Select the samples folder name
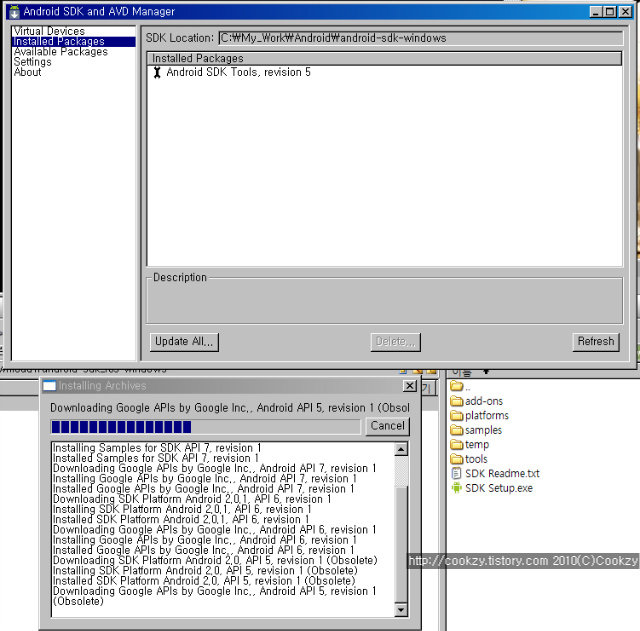Viewport: 640px width, 631px height. coord(483,430)
